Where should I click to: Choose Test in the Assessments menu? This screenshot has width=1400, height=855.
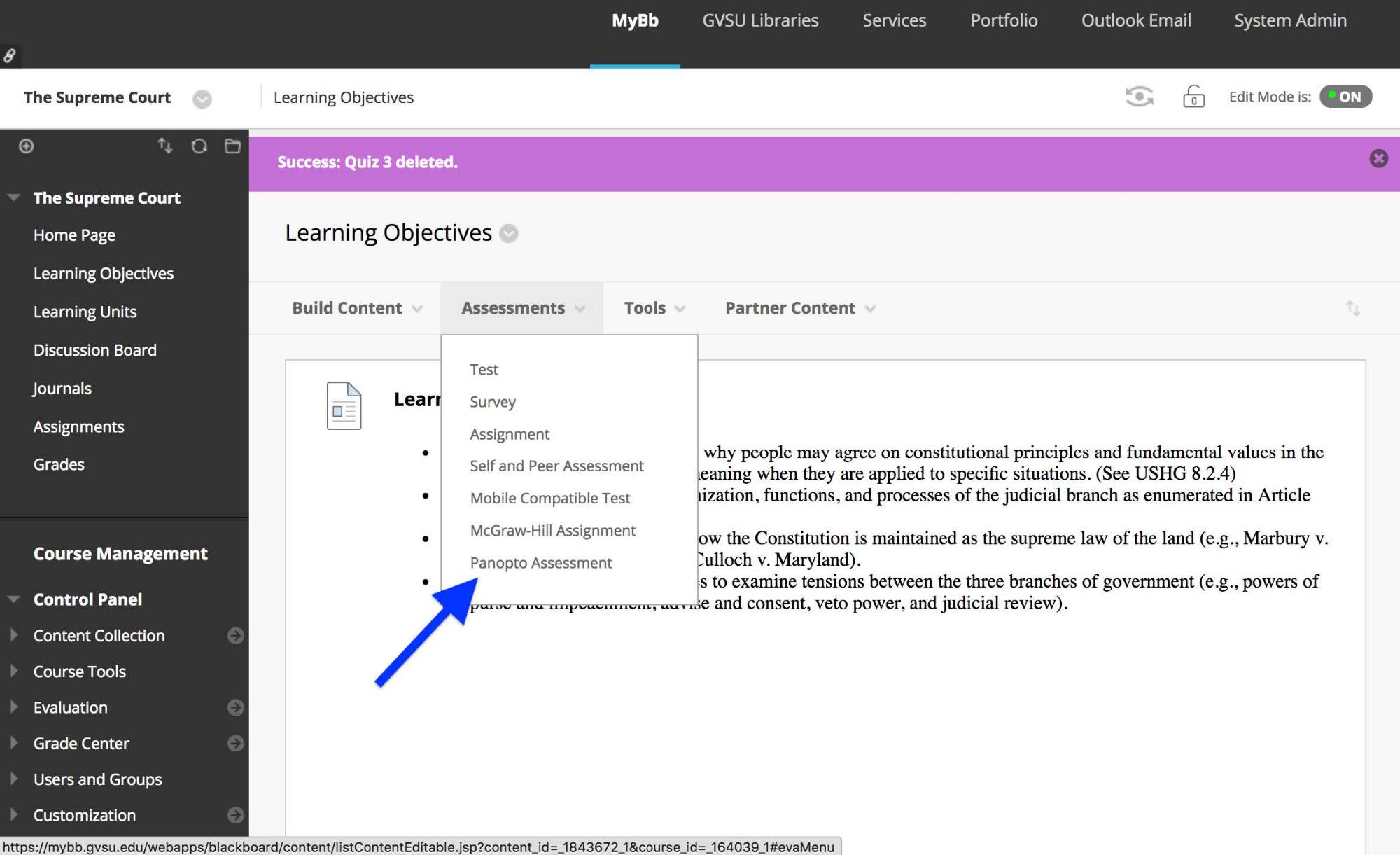tap(484, 369)
